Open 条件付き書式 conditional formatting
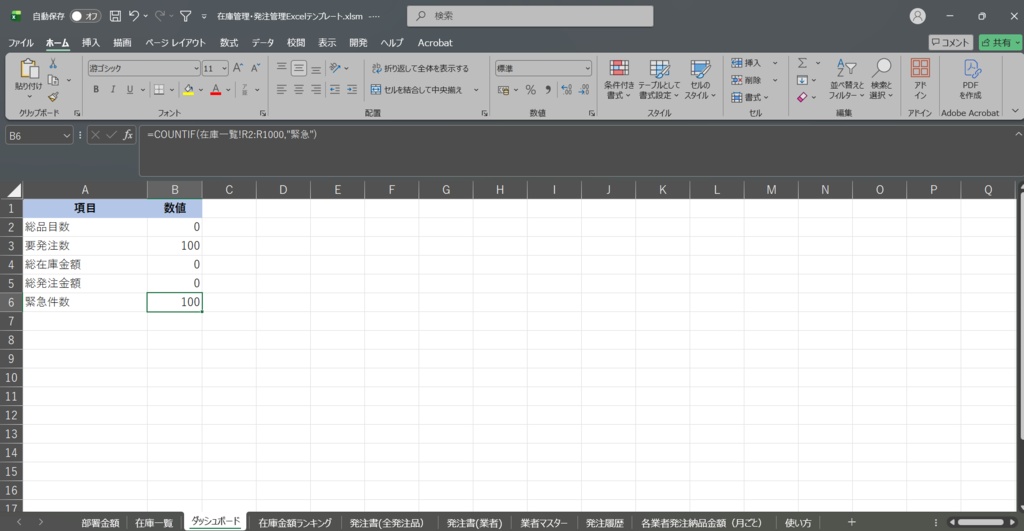This screenshot has width=1024, height=531. pyautogui.click(x=618, y=80)
